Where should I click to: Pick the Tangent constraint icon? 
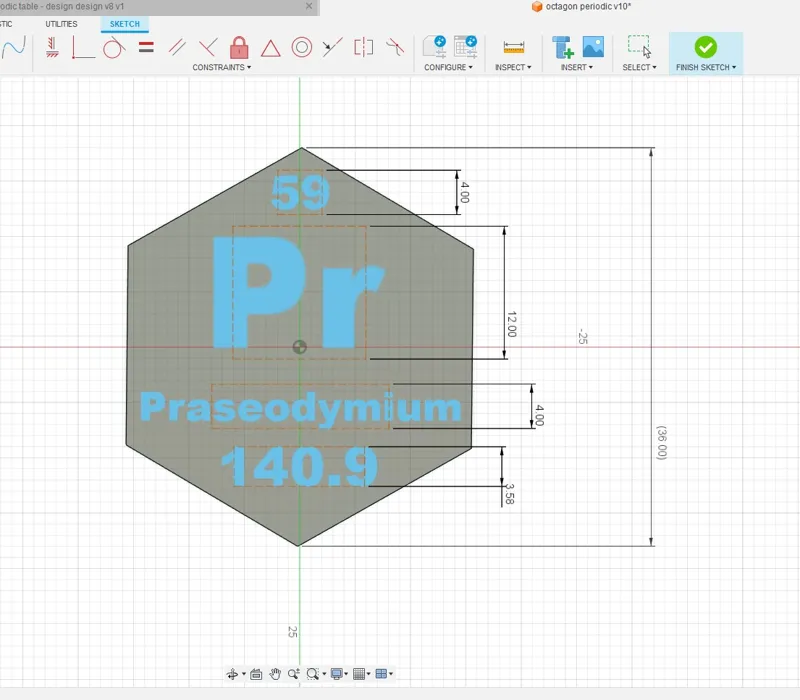(114, 48)
